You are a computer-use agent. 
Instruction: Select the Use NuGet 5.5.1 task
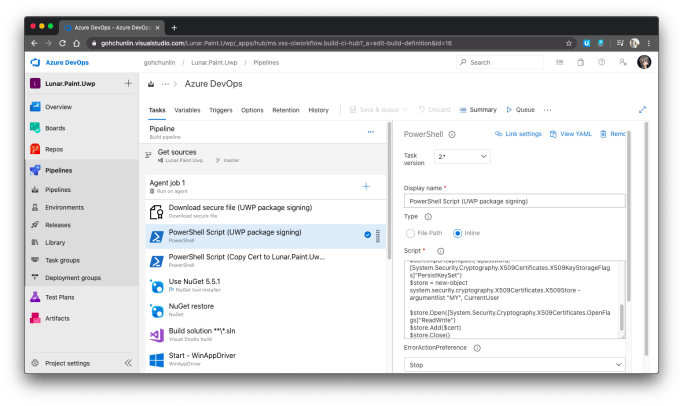266,285
